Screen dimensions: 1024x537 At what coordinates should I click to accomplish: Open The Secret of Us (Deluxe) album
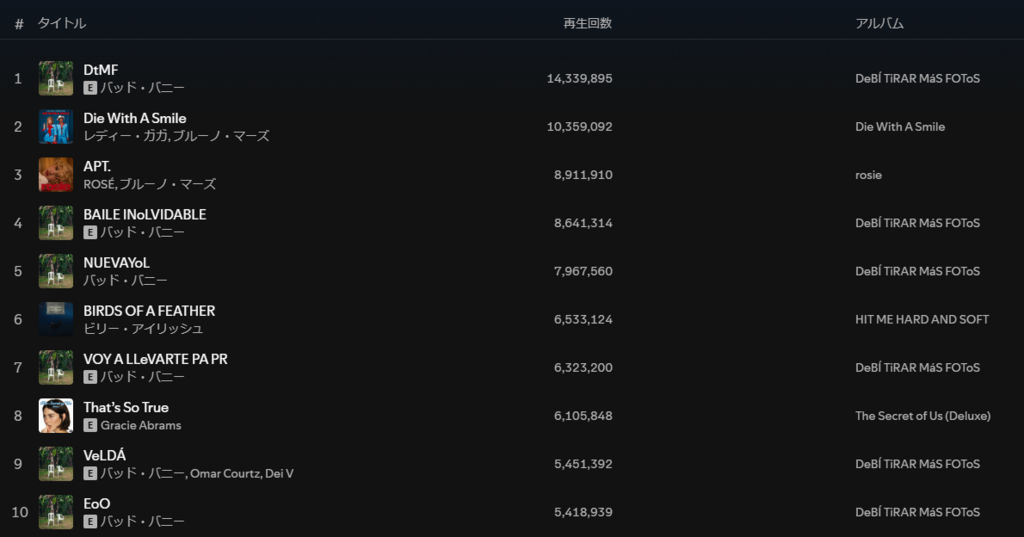922,416
